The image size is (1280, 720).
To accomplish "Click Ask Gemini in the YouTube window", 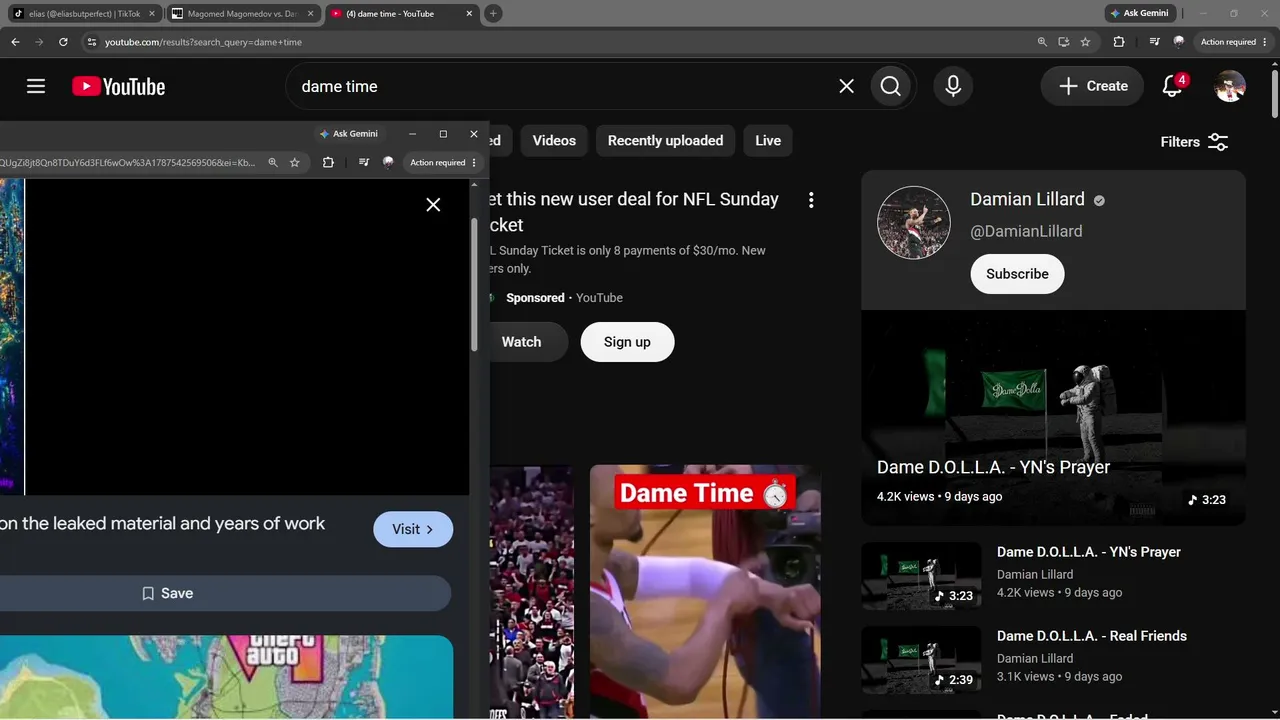I will [1140, 13].
